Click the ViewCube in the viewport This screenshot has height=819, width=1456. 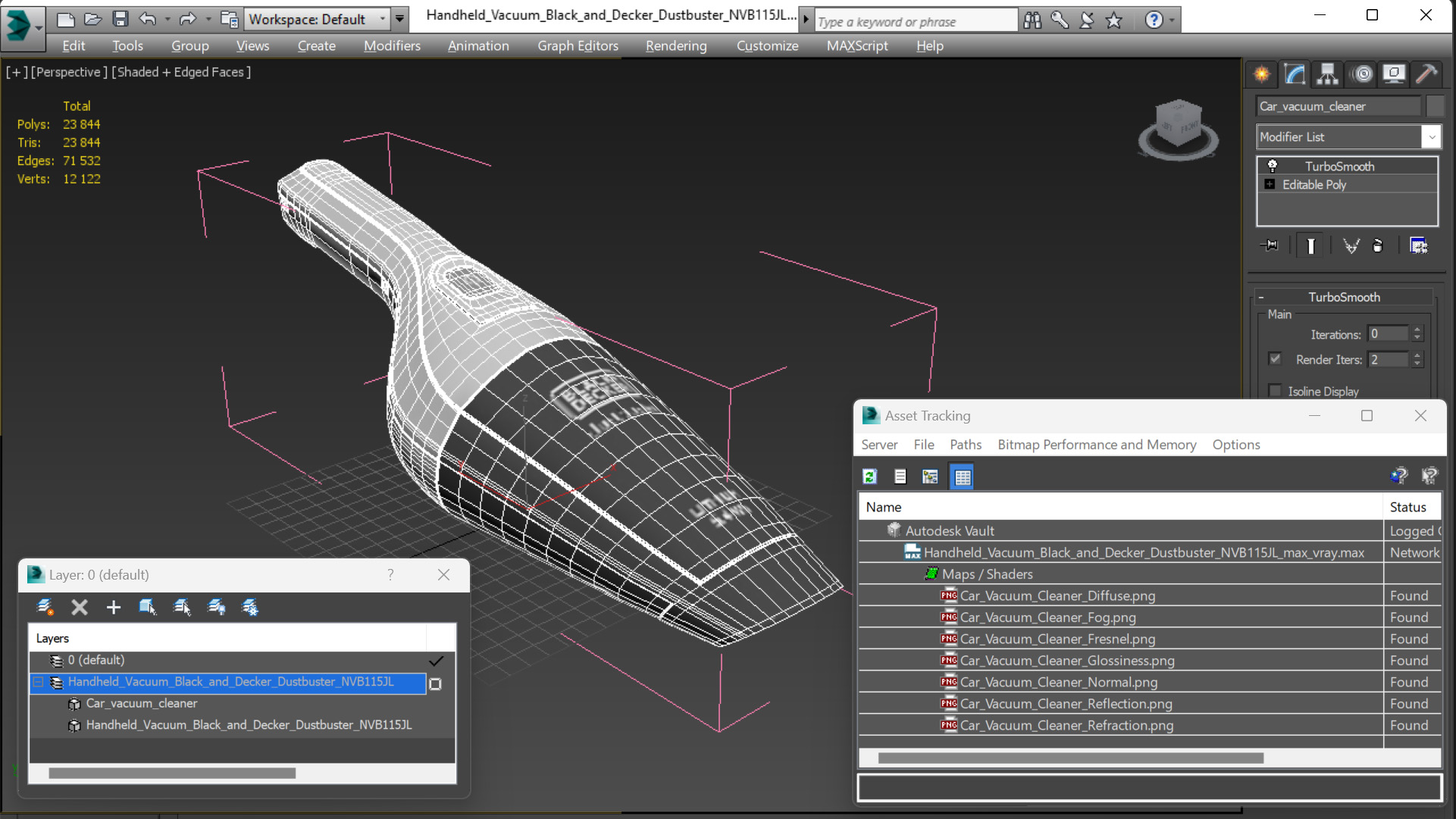1178,125
